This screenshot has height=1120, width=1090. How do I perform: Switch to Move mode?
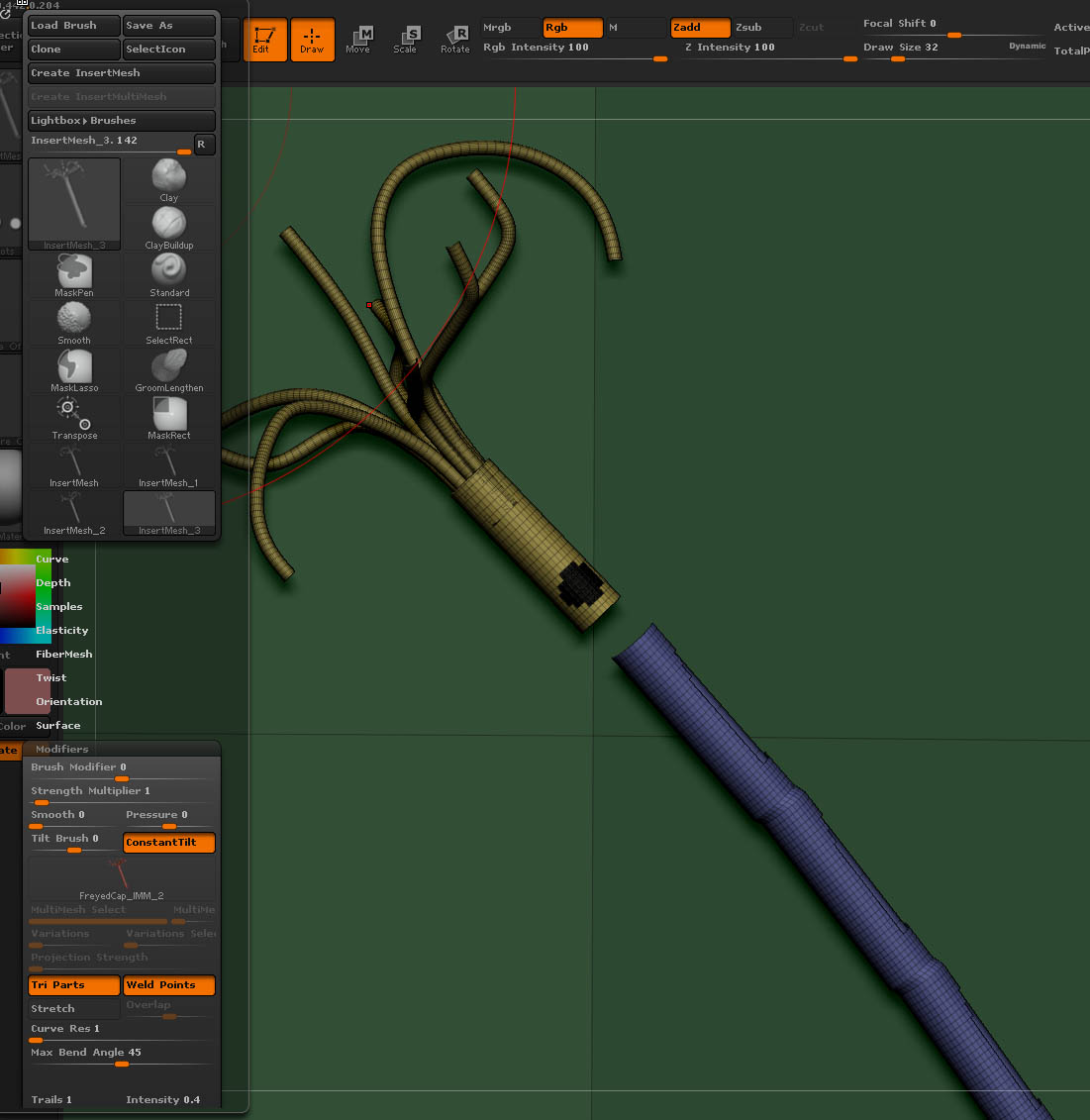tap(358, 40)
